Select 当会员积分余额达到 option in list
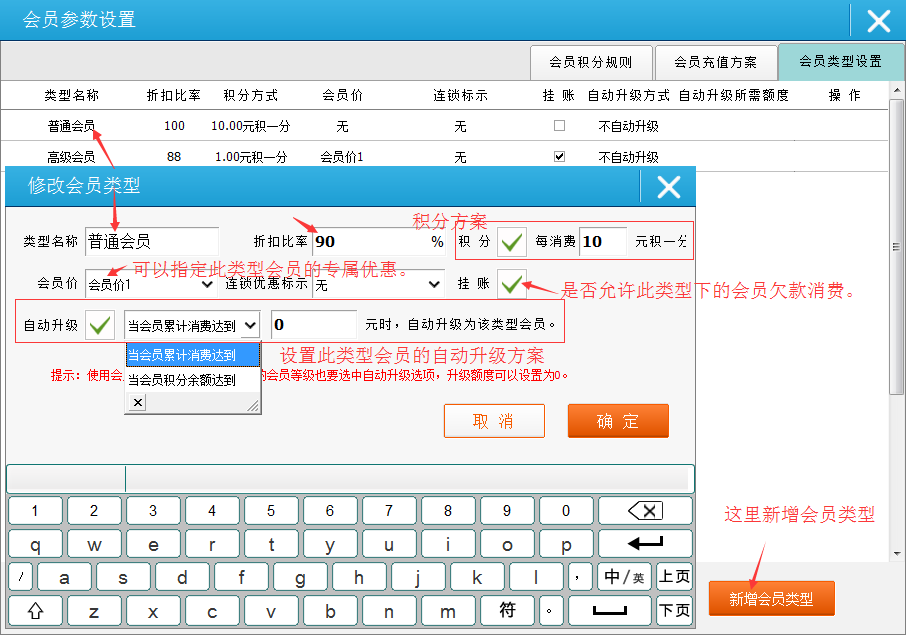The height and width of the screenshot is (635, 906). 182,379
